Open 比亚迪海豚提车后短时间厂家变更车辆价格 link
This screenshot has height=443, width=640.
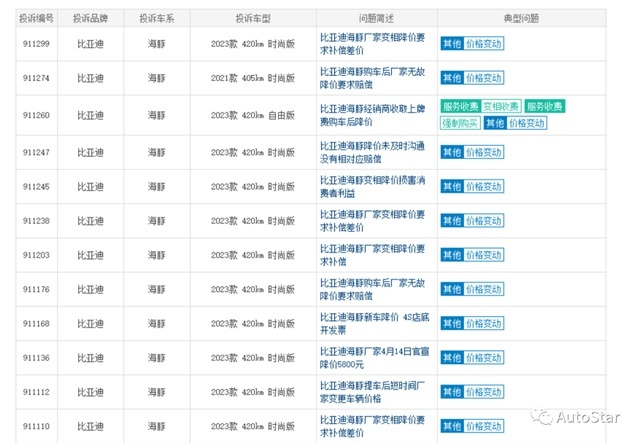coord(372,392)
